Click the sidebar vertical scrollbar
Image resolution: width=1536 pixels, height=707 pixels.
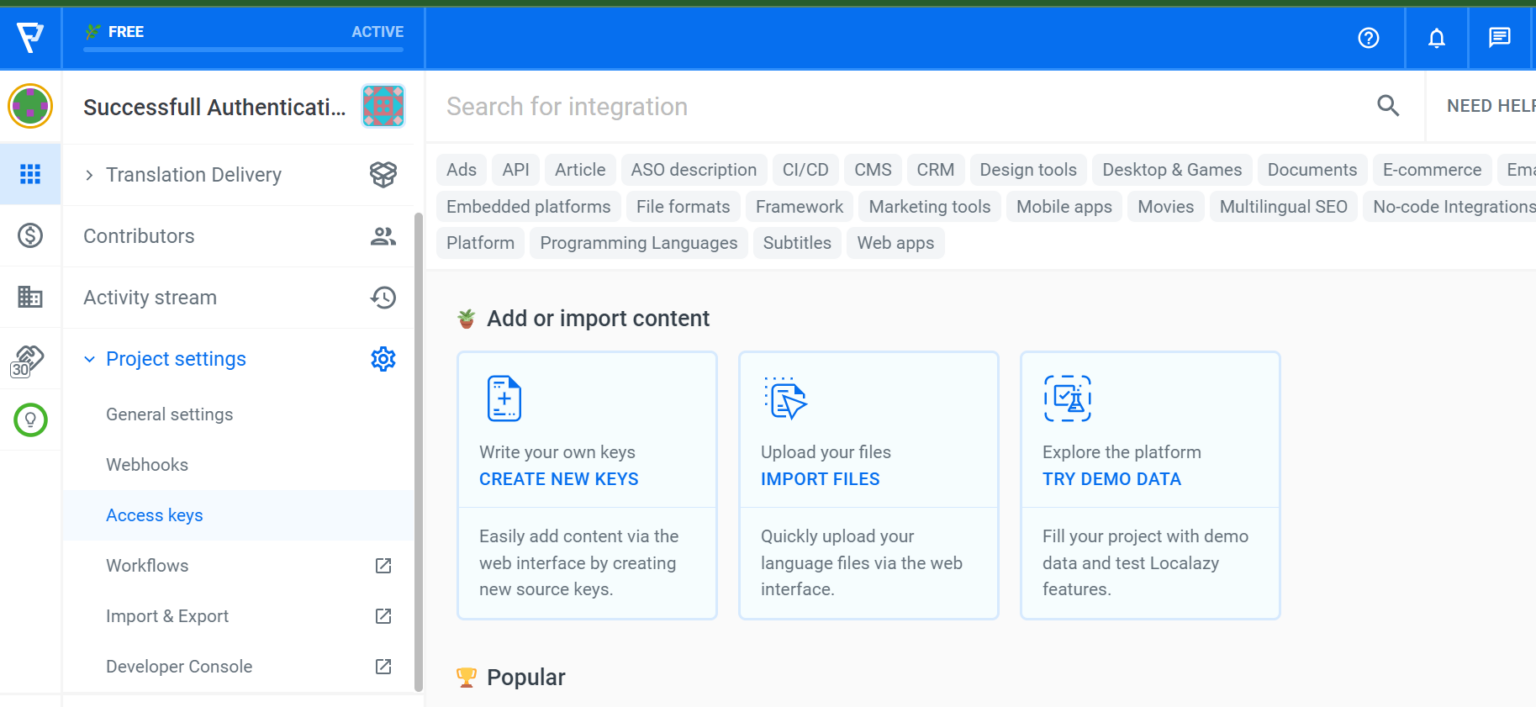tap(419, 450)
